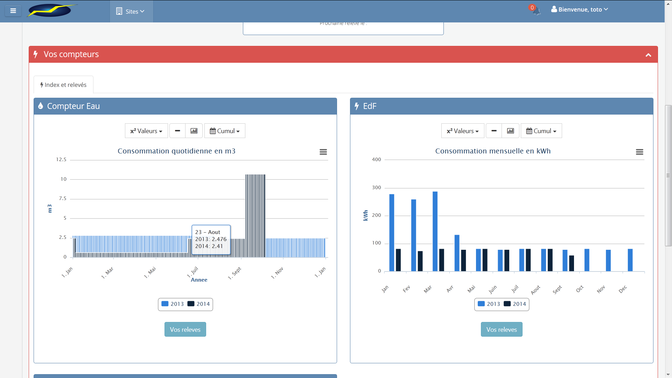Open the Valeurs dropdown in Compteur Eau

point(146,131)
